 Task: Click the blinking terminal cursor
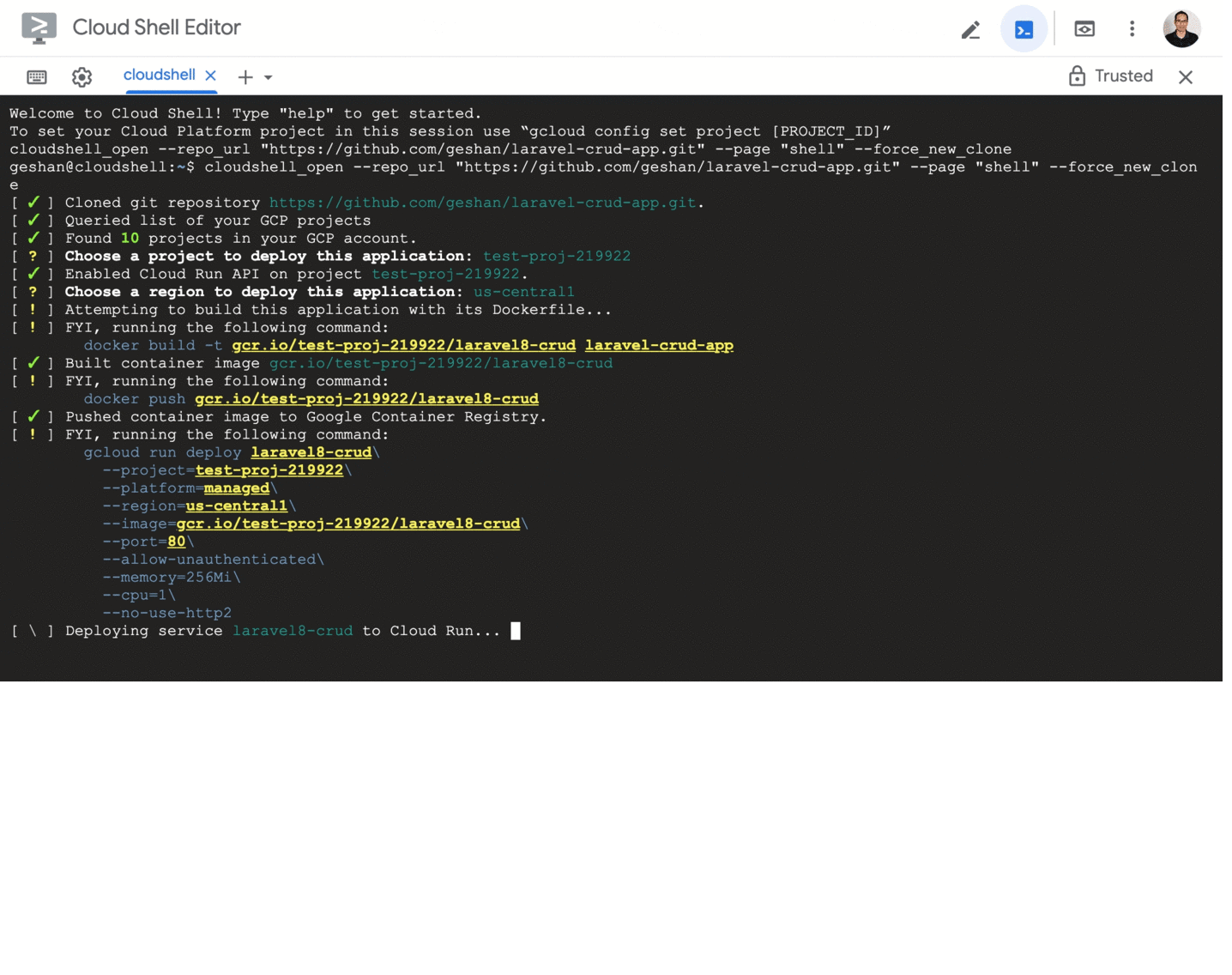click(x=516, y=630)
